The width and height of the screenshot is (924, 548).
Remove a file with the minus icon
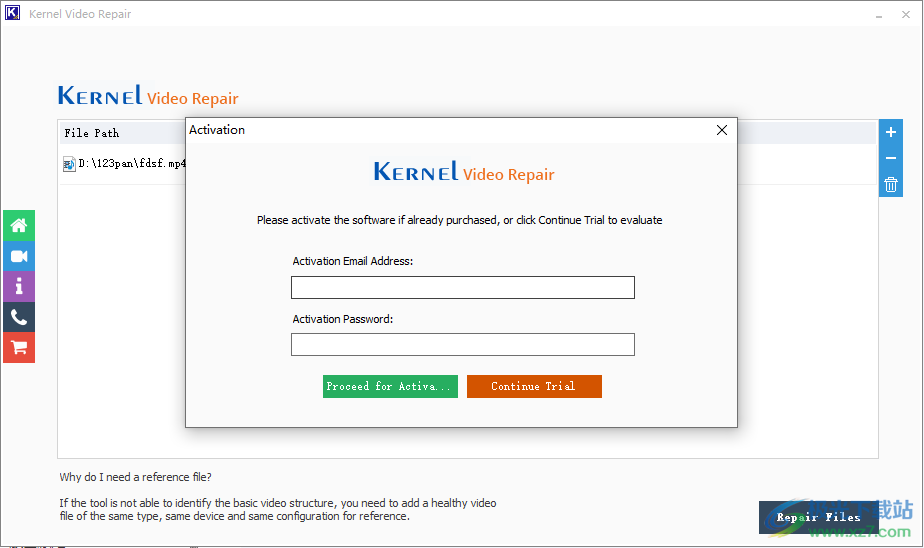(x=890, y=158)
